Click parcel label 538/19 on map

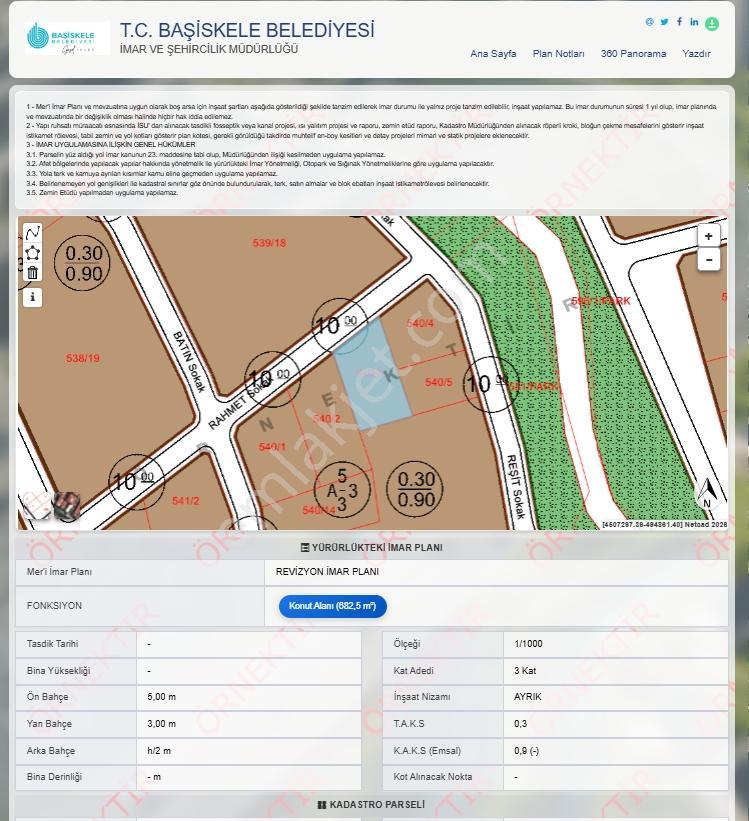point(83,358)
